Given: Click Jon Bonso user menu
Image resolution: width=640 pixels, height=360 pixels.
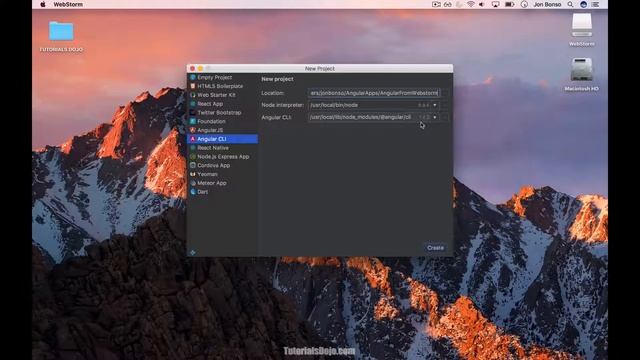Looking at the screenshot, I should pos(547,4).
